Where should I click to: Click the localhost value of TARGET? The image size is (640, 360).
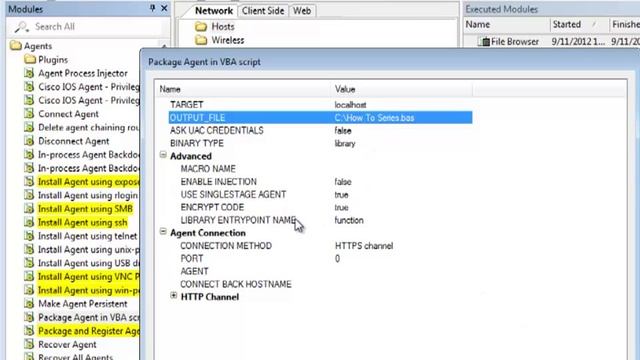[x=350, y=105]
